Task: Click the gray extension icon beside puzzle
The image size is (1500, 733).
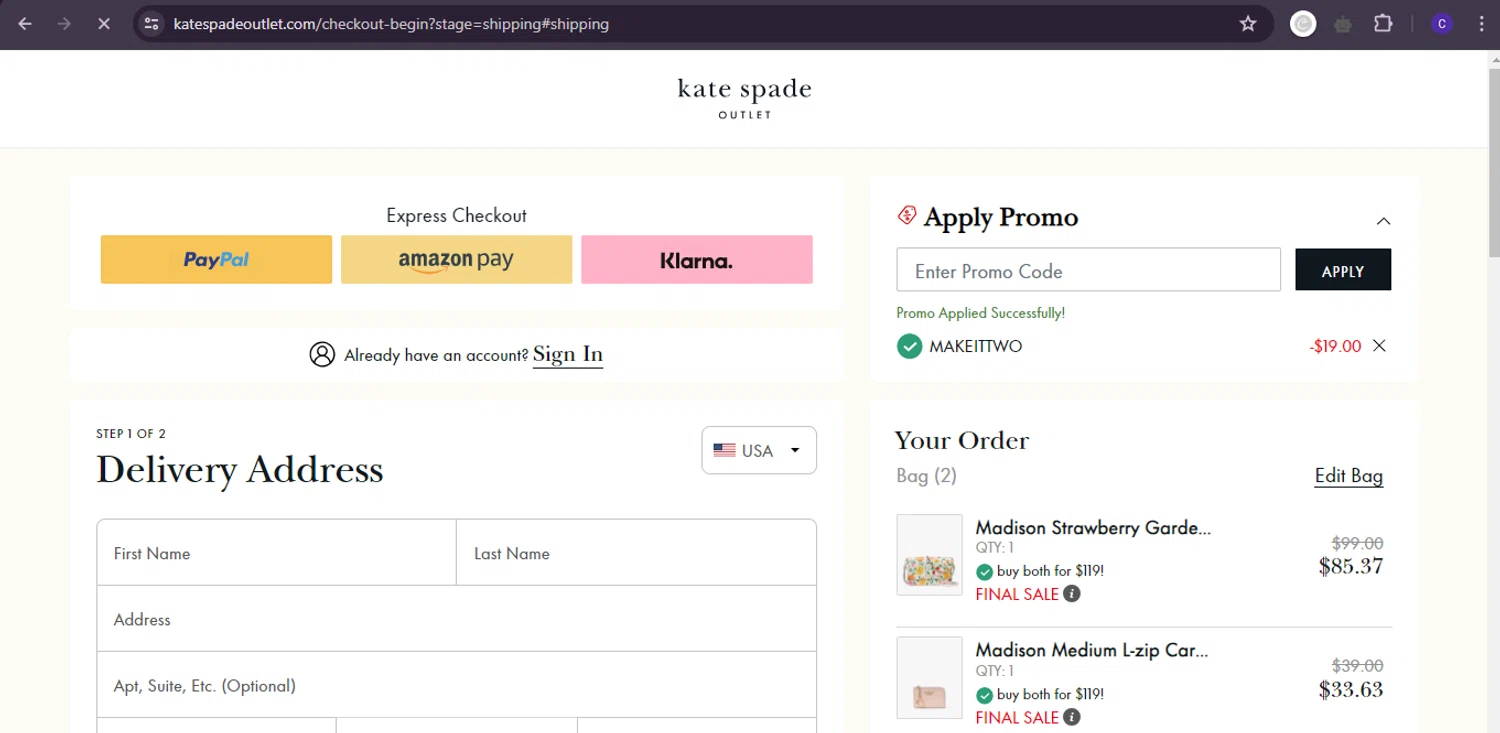Action: 1343,24
